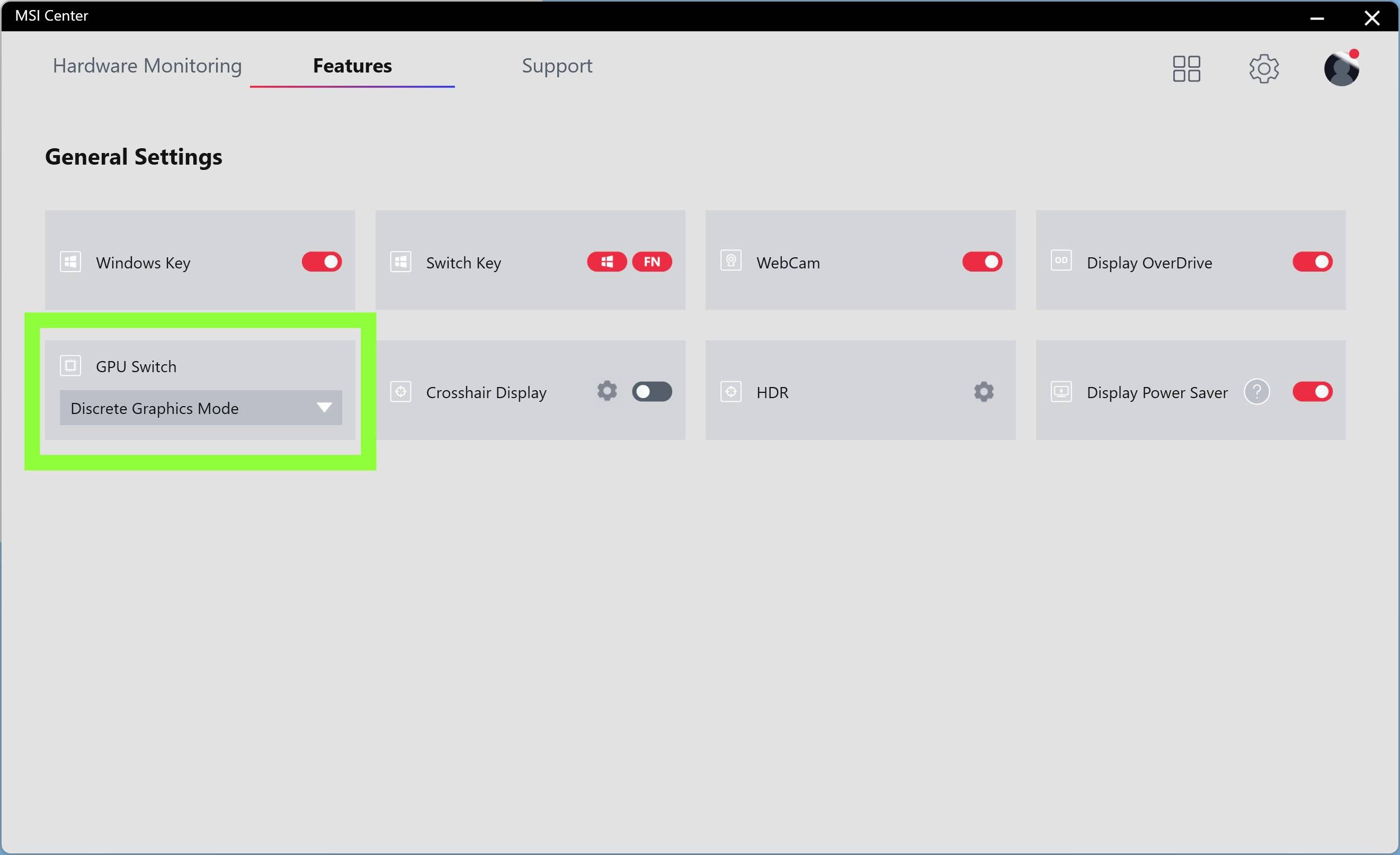Screen dimensions: 1400x855
Task: Switch to Hardware Monitoring tab
Action: pos(147,65)
